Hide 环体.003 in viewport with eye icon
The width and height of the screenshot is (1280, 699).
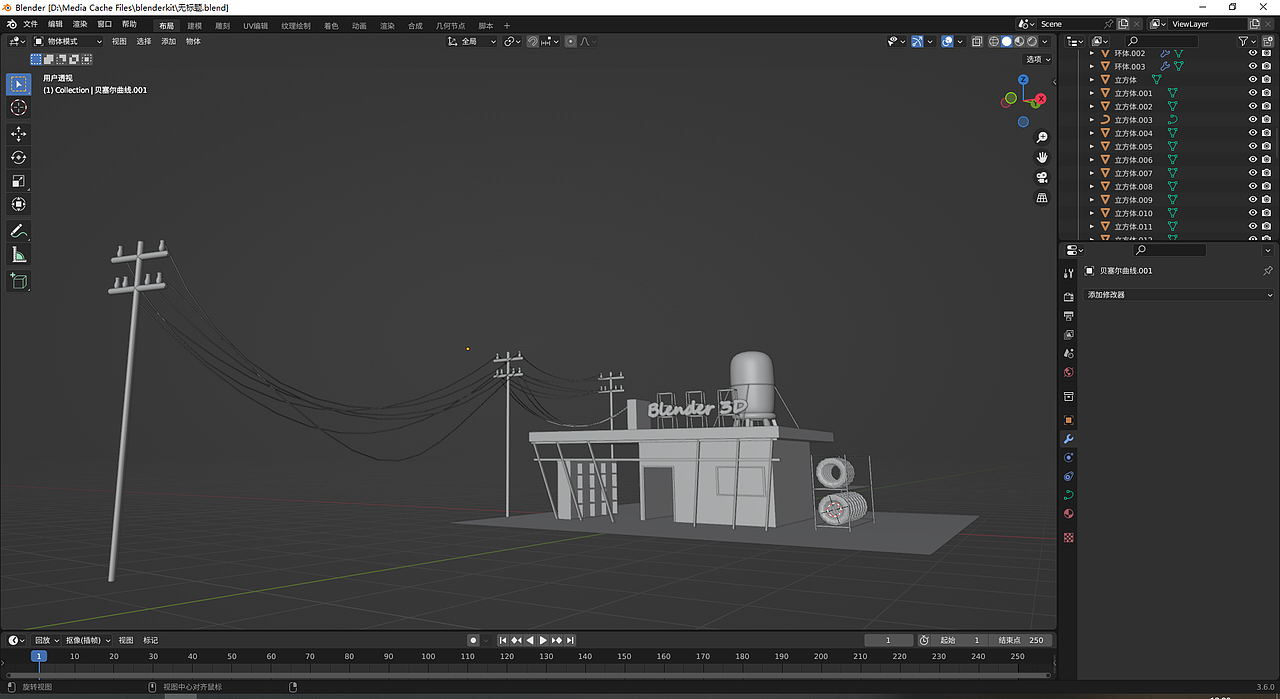(1253, 66)
